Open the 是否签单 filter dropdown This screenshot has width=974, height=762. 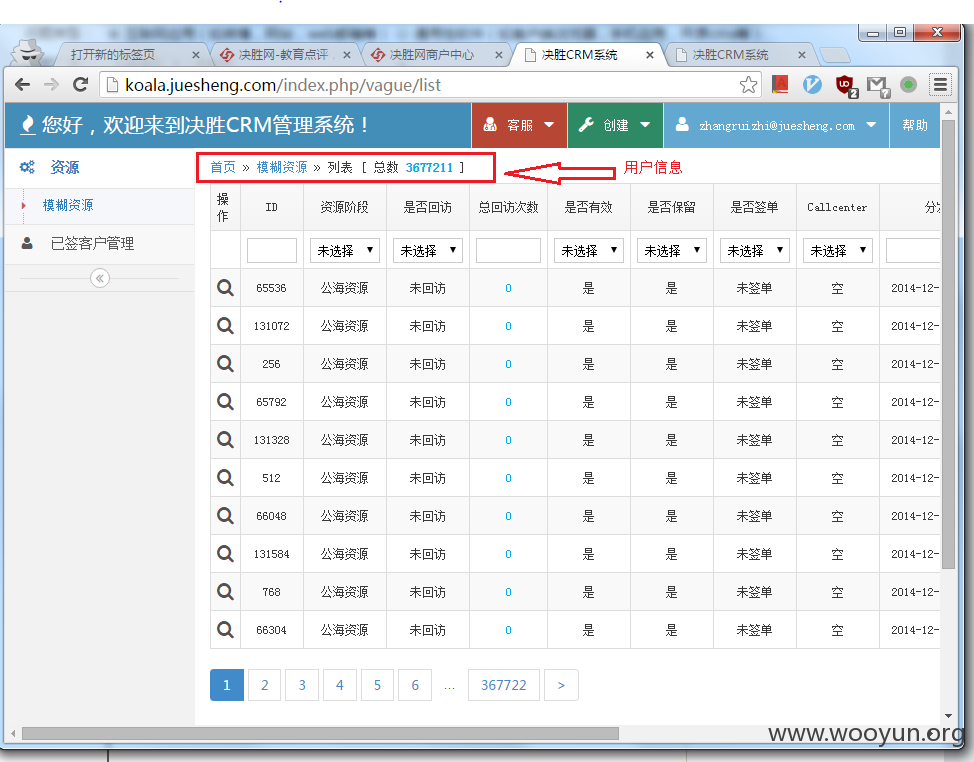click(x=755, y=250)
